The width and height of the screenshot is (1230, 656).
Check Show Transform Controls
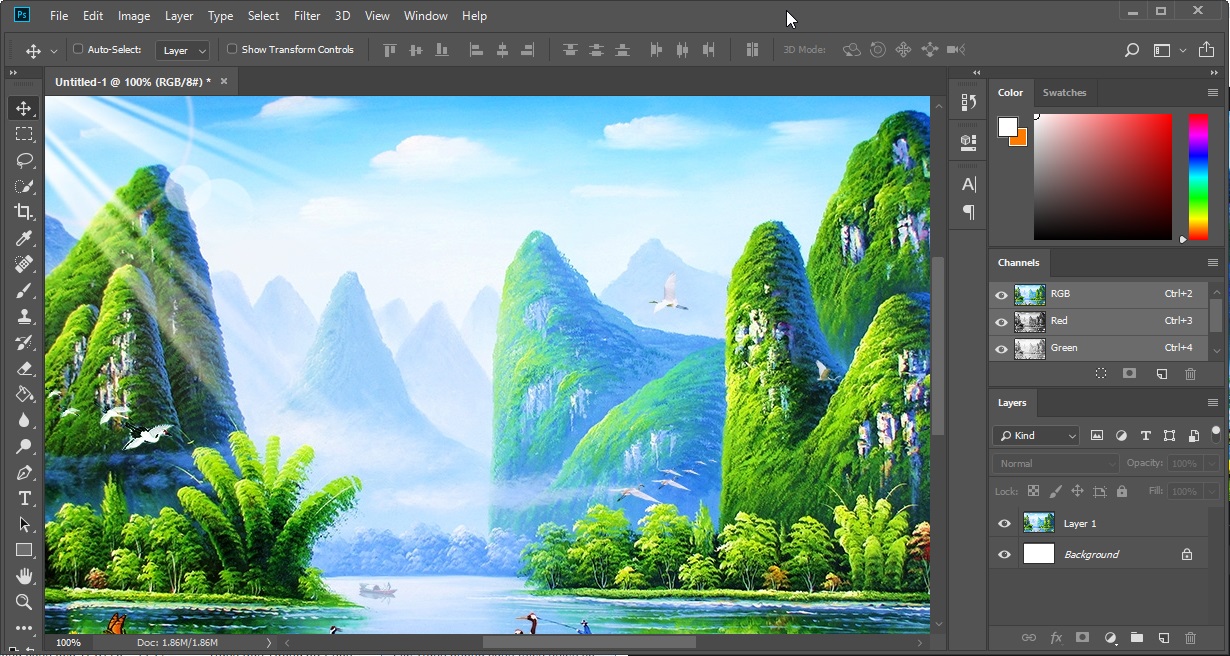pyautogui.click(x=232, y=49)
